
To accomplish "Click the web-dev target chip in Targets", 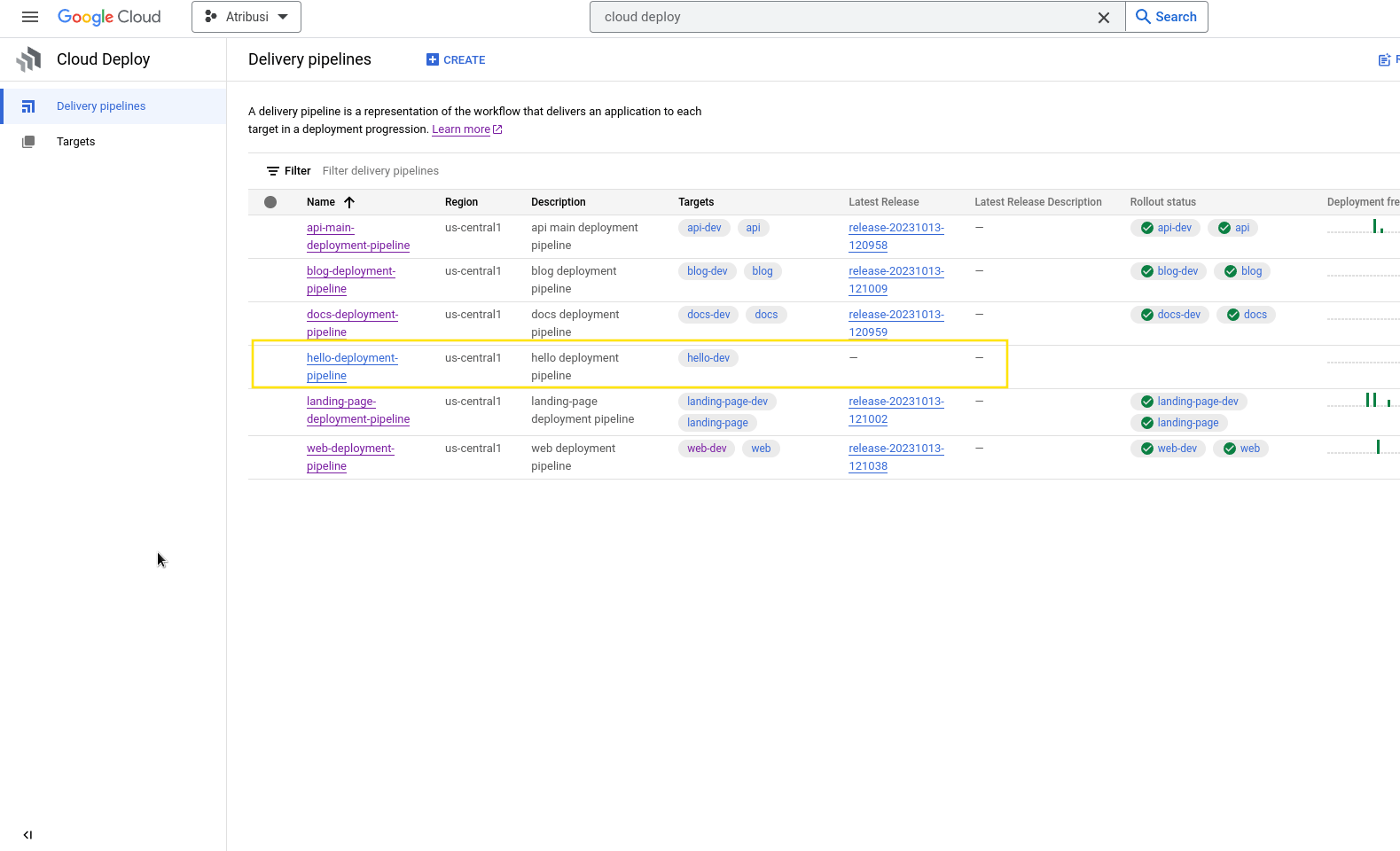I will 707,449.
